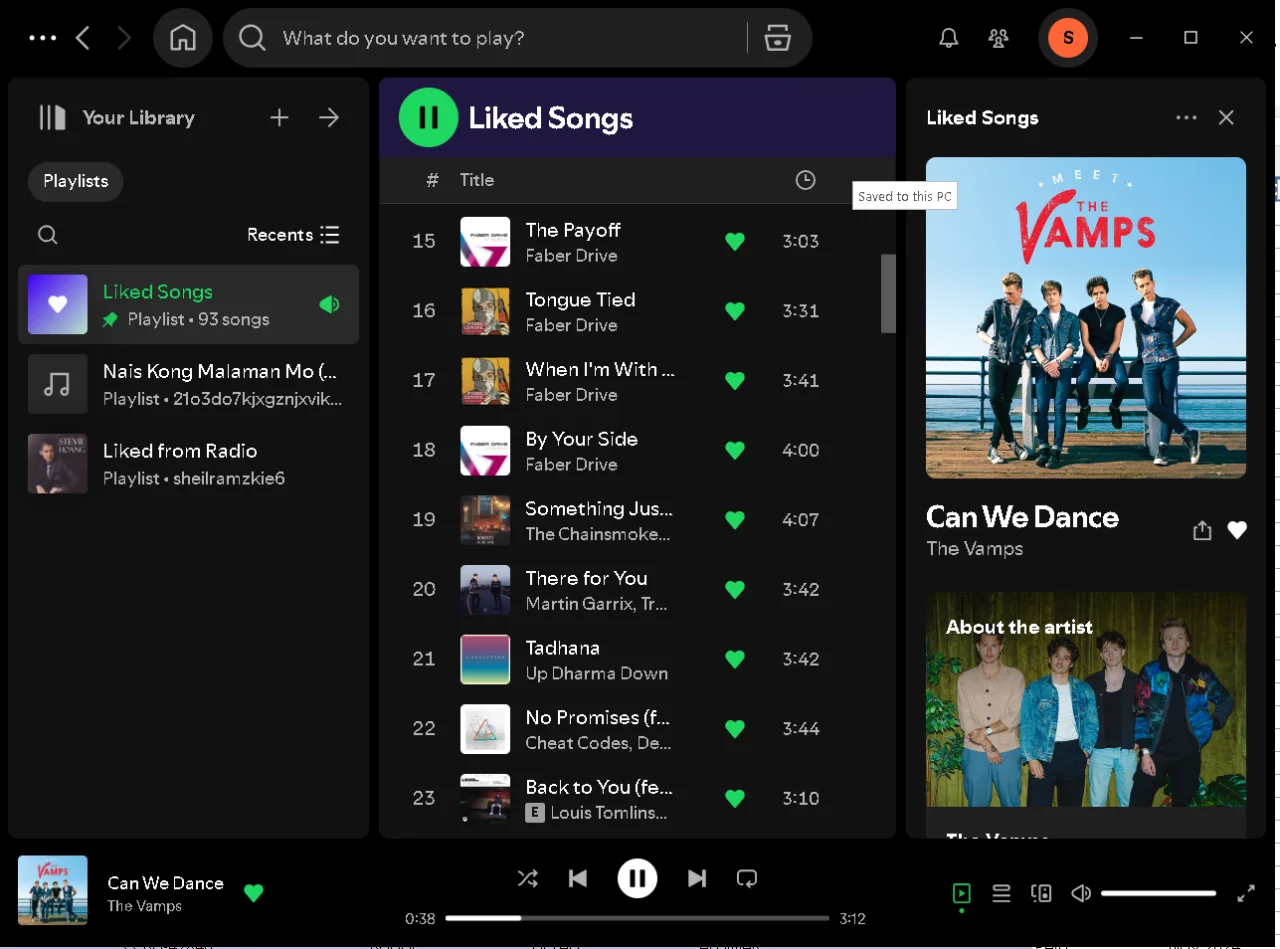The width and height of the screenshot is (1280, 949).
Task: Open the orange S profile avatar
Action: (1068, 38)
